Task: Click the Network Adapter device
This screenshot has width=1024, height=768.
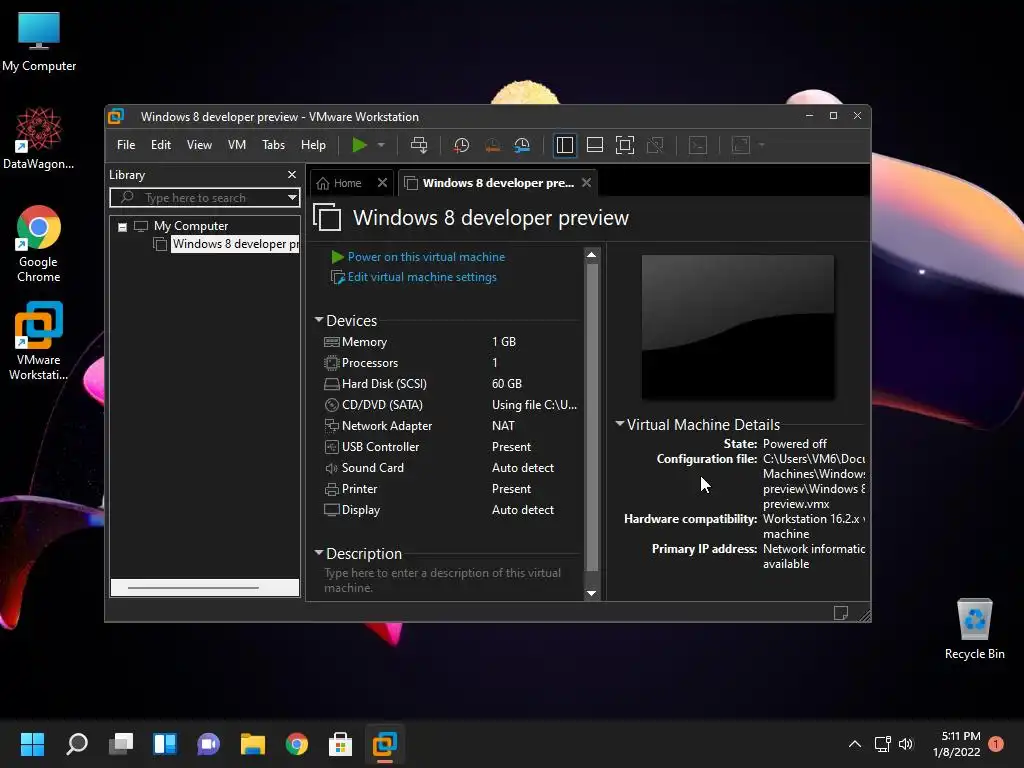Action: point(451,425)
